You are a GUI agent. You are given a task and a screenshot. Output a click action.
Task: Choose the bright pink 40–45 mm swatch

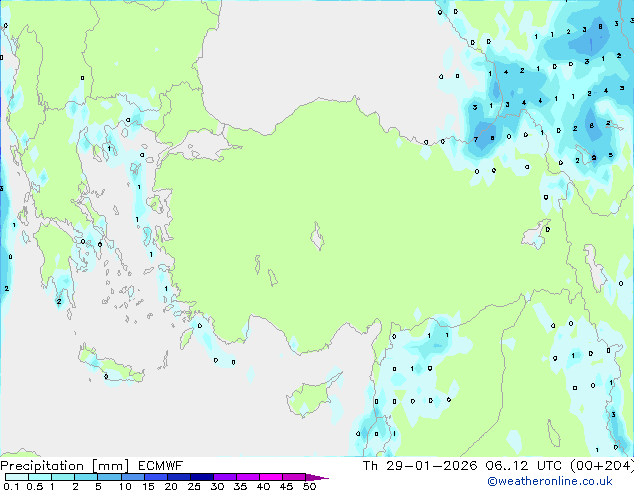point(271,477)
